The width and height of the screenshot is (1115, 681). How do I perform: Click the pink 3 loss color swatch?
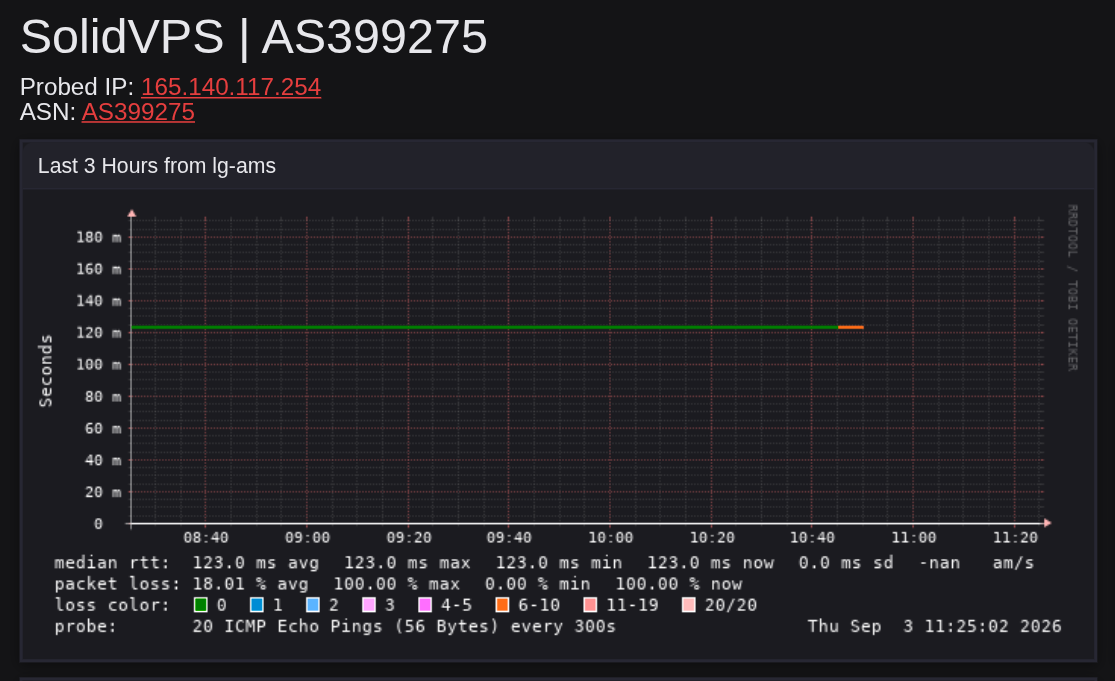tap(368, 605)
